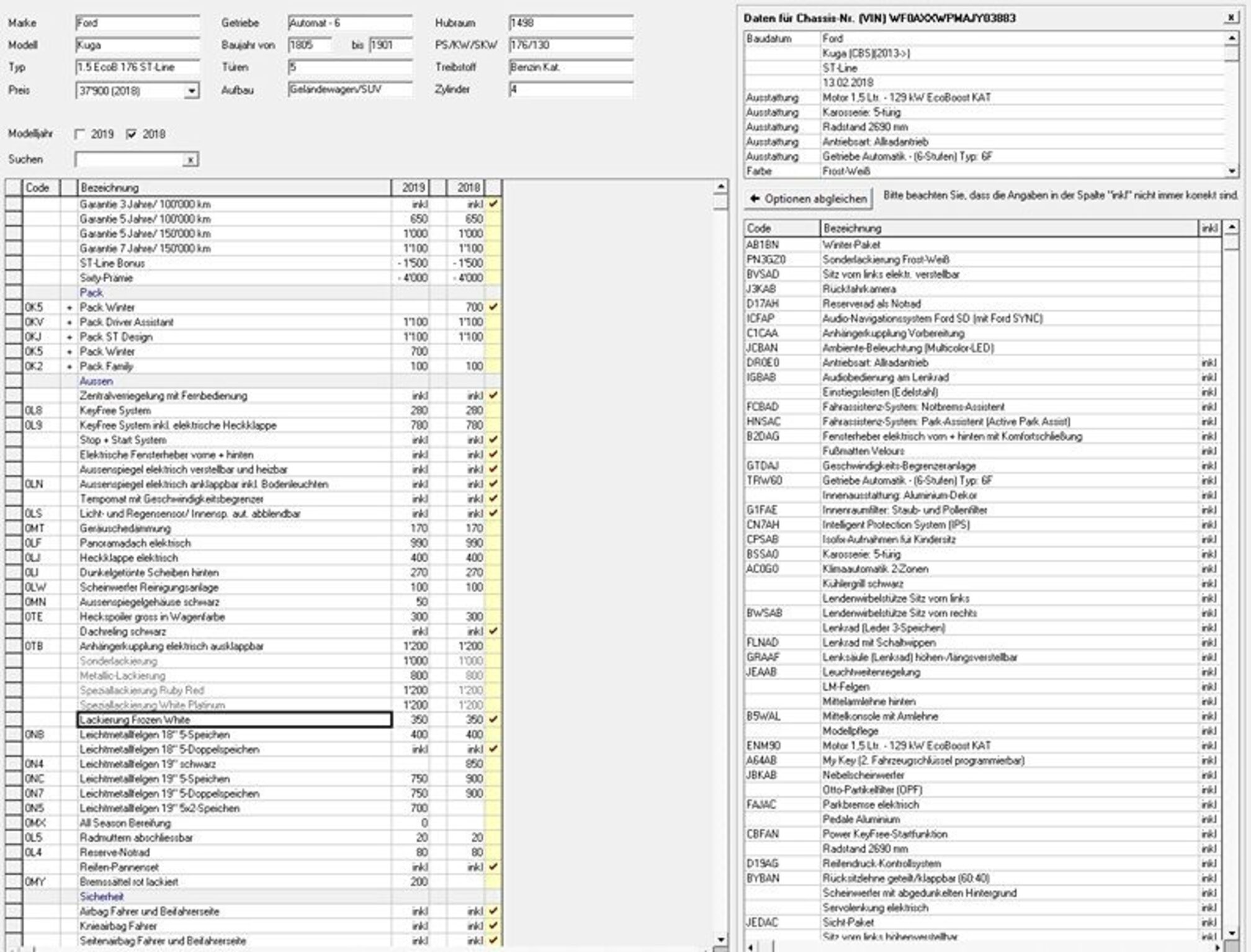The width and height of the screenshot is (1251, 952).
Task: Click down arrow of Baudatum list scrollbar
Action: tap(1231, 171)
